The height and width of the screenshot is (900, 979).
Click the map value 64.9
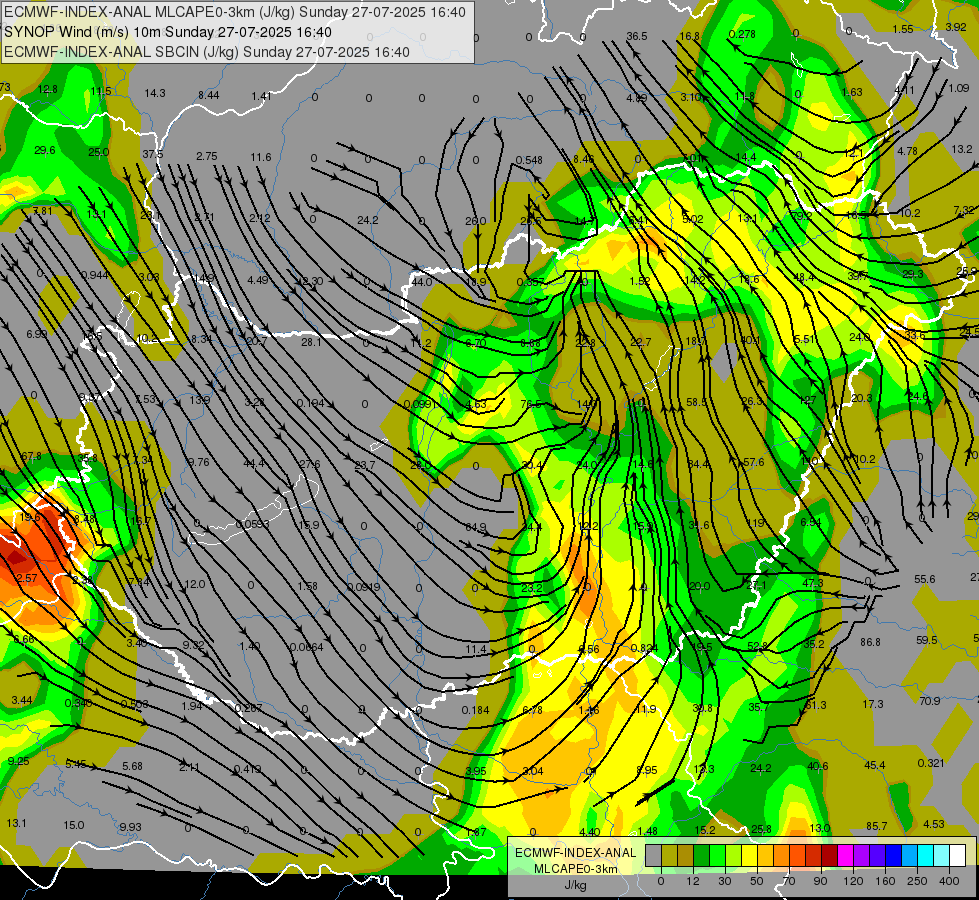pyautogui.click(x=476, y=528)
